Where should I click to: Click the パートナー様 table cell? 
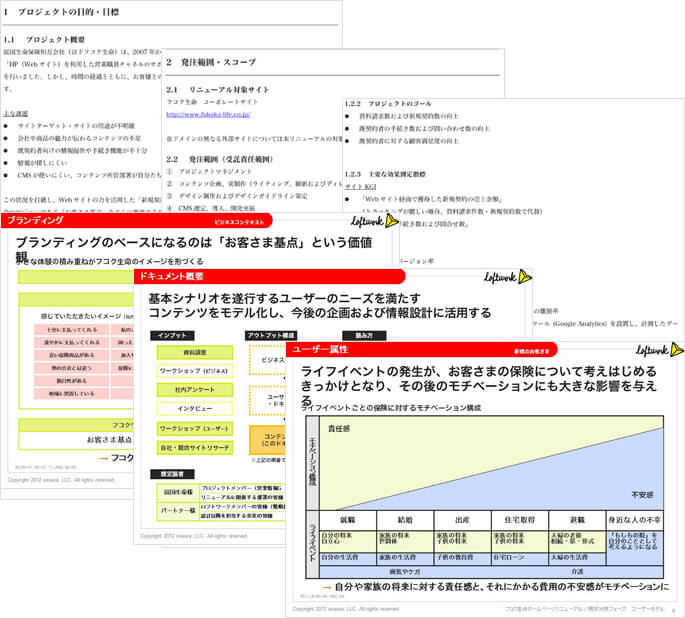178,511
